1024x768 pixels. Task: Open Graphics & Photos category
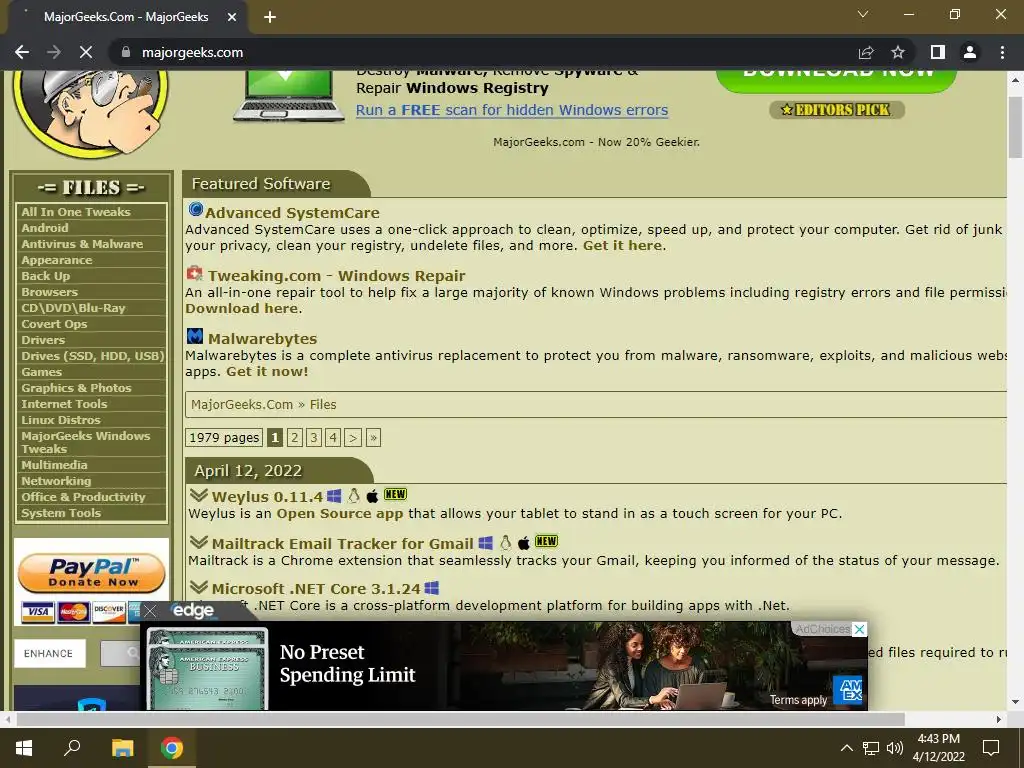76,388
